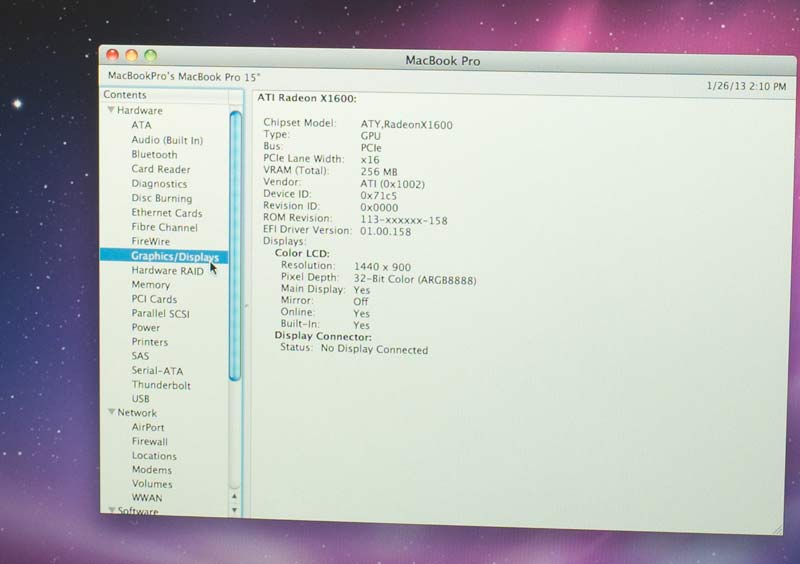Open Locations network entry
Screen dimensions: 800x564
[x=154, y=456]
